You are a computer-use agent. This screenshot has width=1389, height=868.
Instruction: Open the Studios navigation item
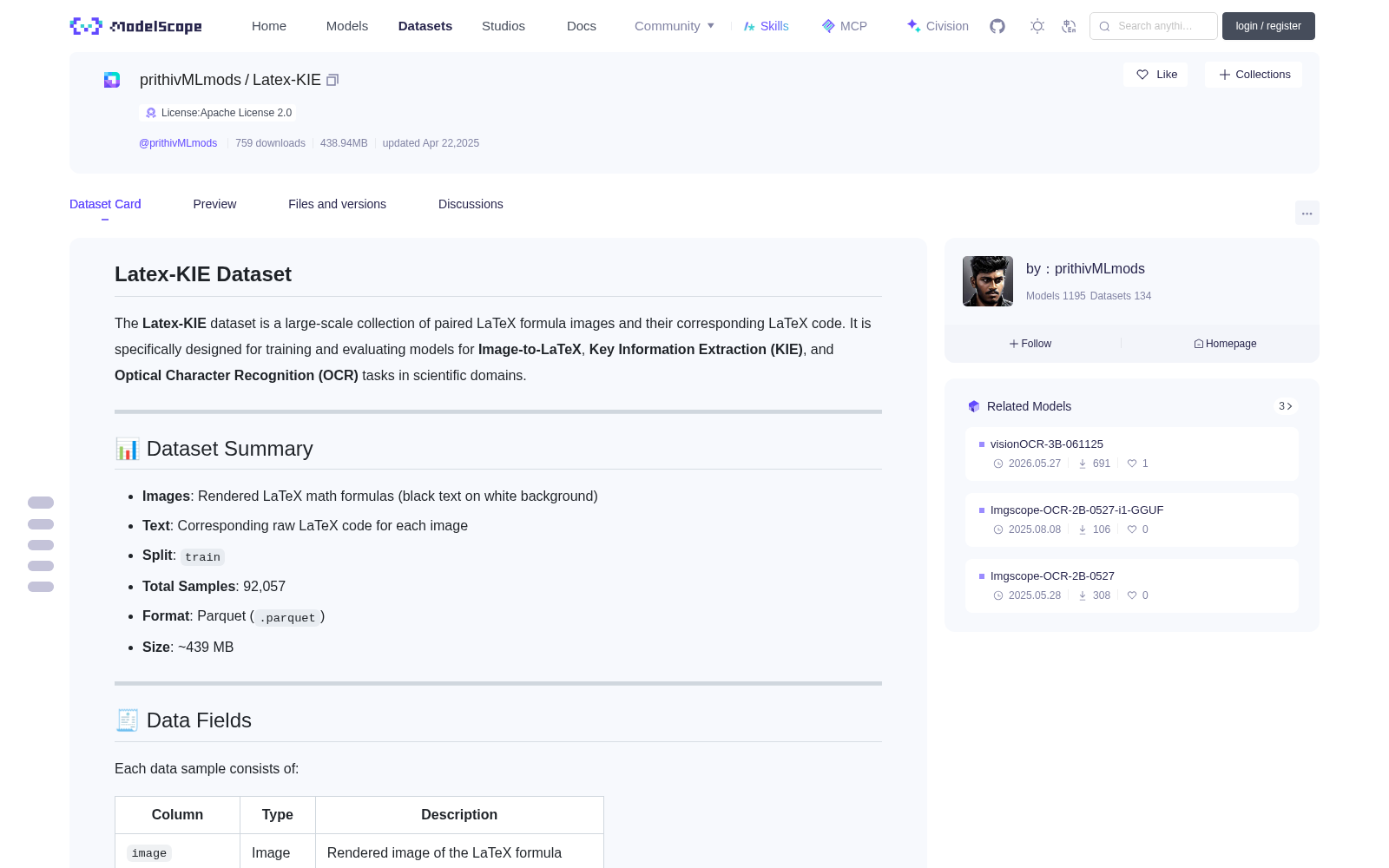(x=504, y=26)
